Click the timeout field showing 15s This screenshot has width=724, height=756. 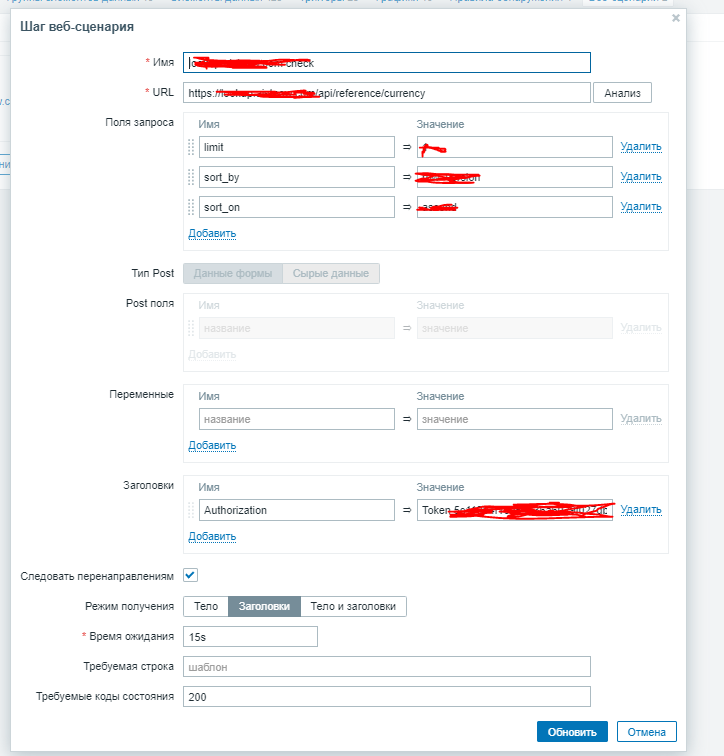tap(250, 636)
